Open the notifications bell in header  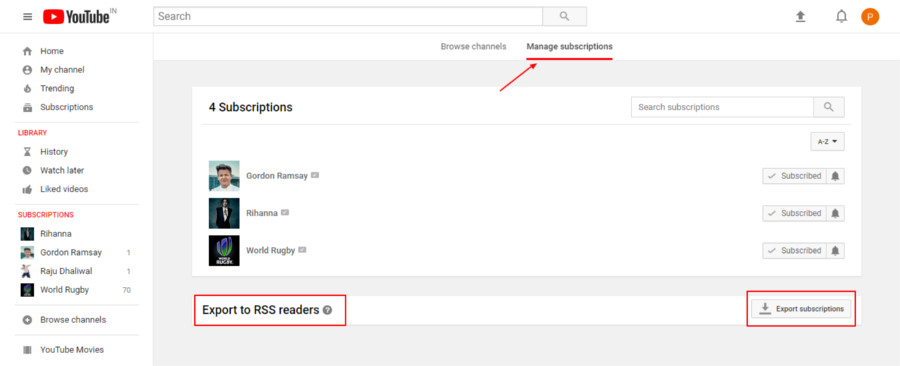841,17
